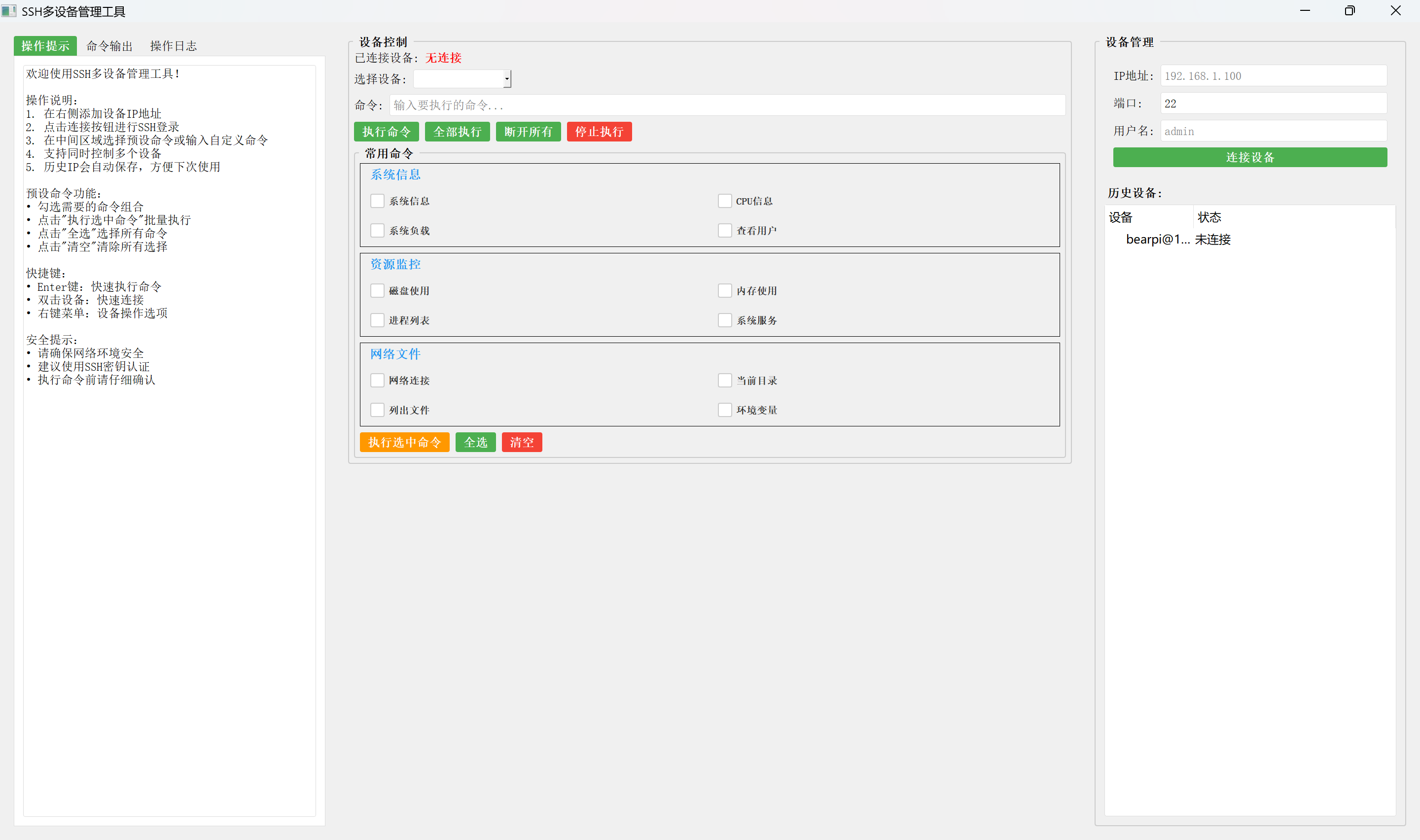Click the orange 执行选中命令 button

(x=404, y=442)
